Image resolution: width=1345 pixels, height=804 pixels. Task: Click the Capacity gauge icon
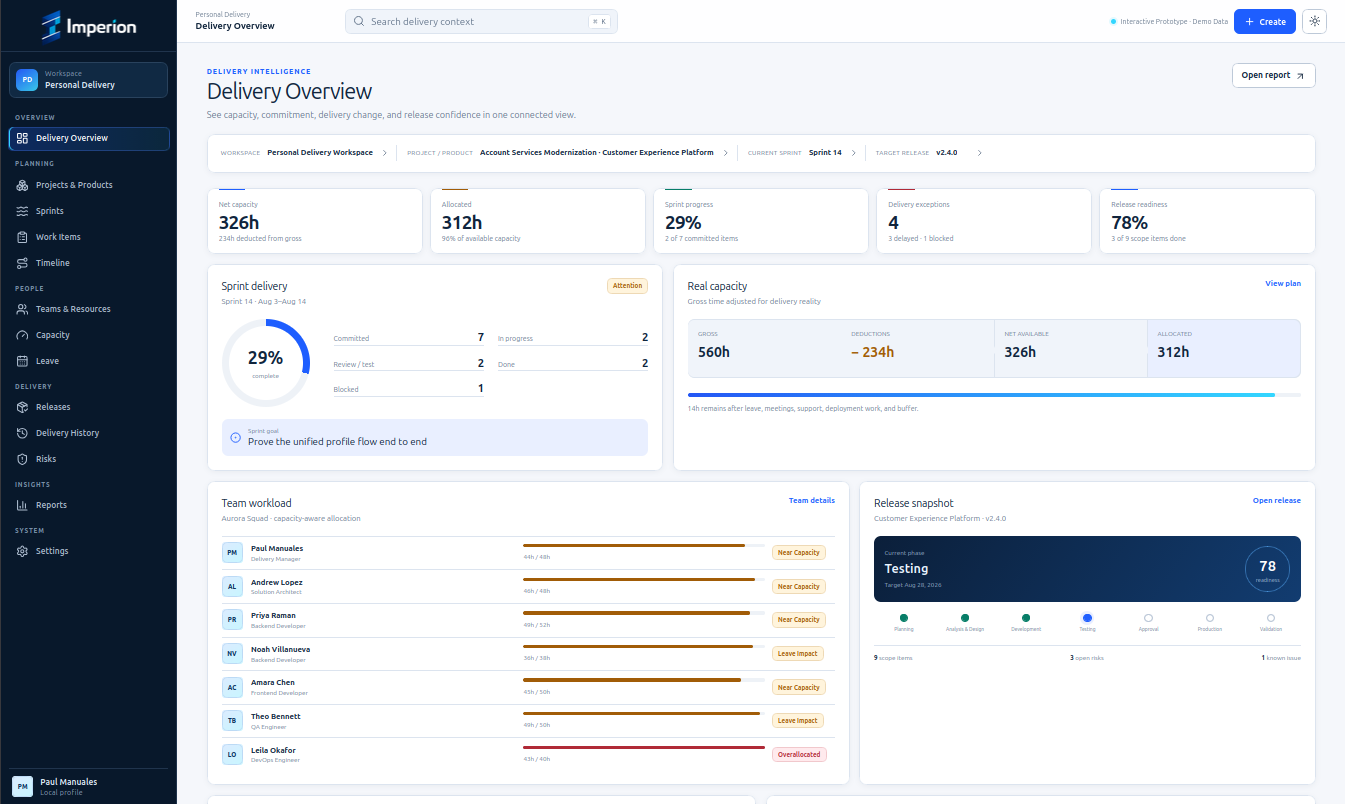click(23, 335)
